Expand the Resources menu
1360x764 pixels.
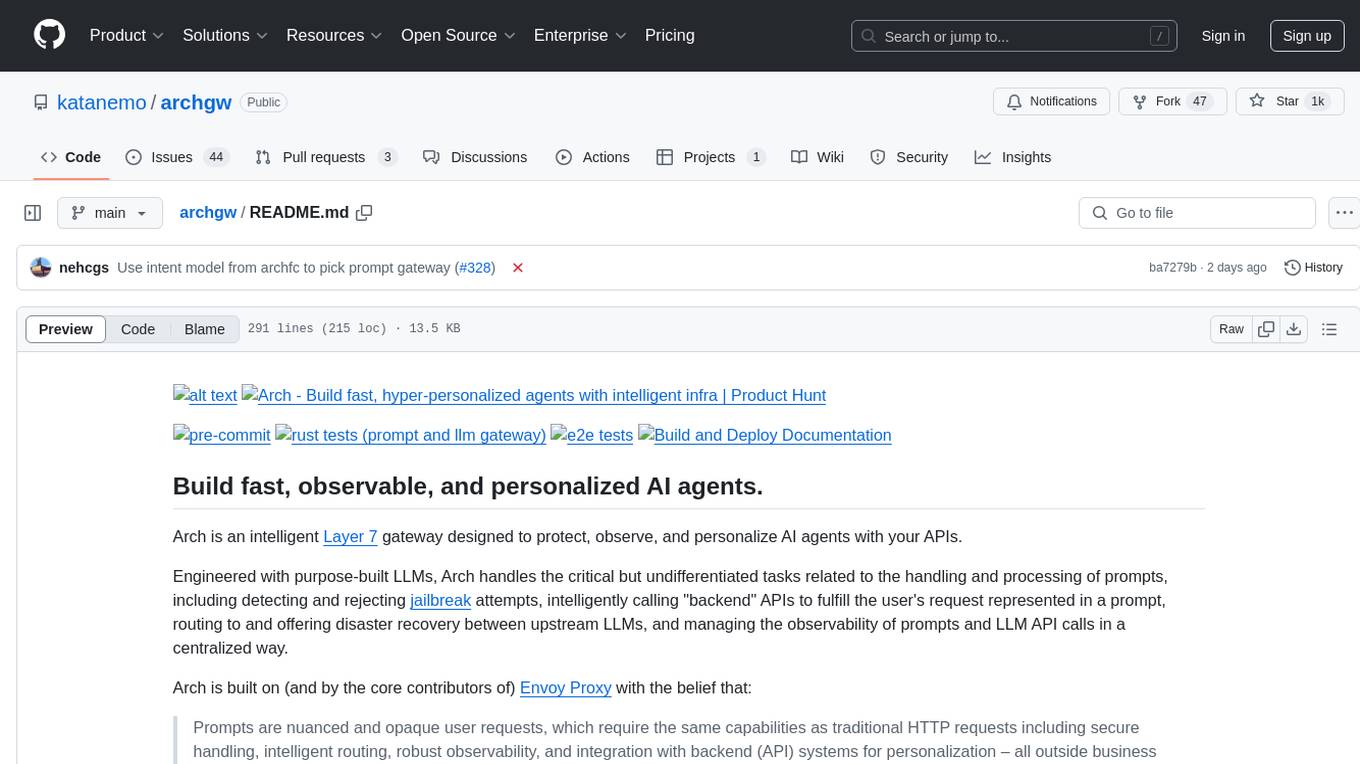tap(334, 35)
